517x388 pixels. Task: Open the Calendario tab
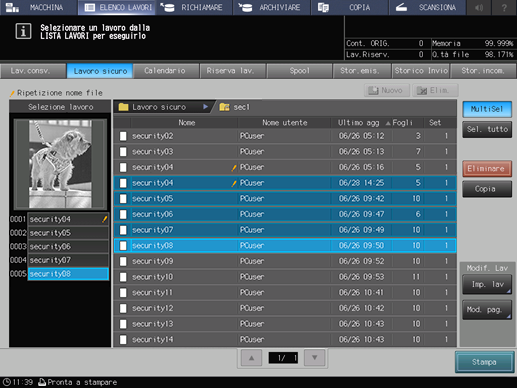pos(166,71)
